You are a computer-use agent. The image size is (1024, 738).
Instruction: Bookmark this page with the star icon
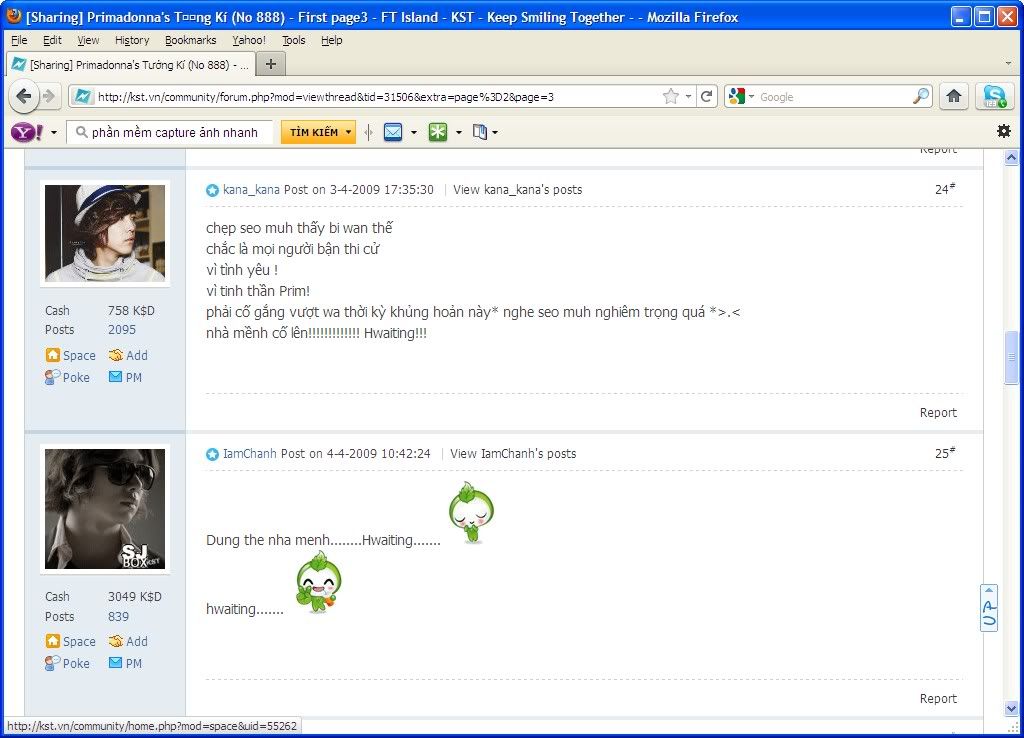pyautogui.click(x=671, y=97)
